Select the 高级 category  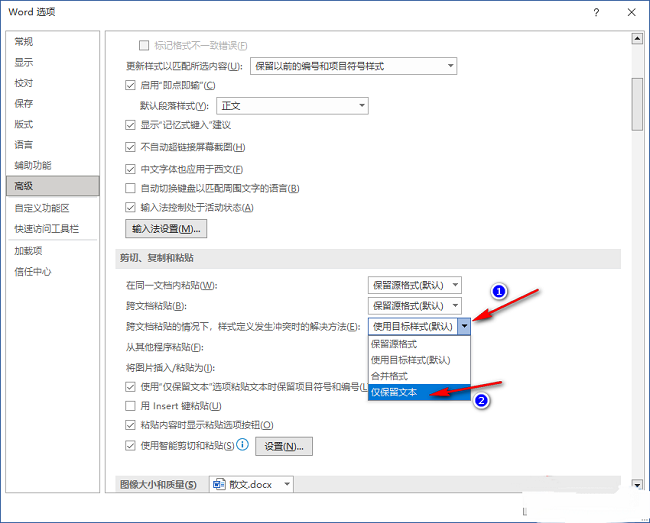tap(53, 186)
